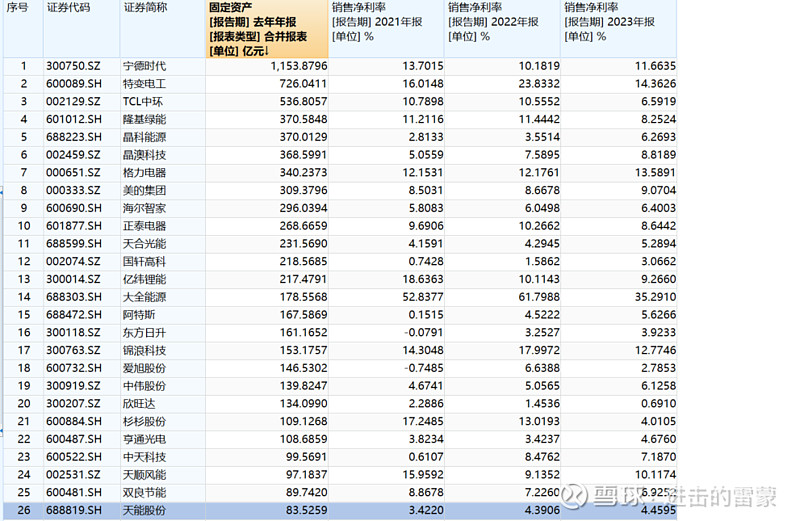Select stock code 300750.SZ

coord(73,66)
